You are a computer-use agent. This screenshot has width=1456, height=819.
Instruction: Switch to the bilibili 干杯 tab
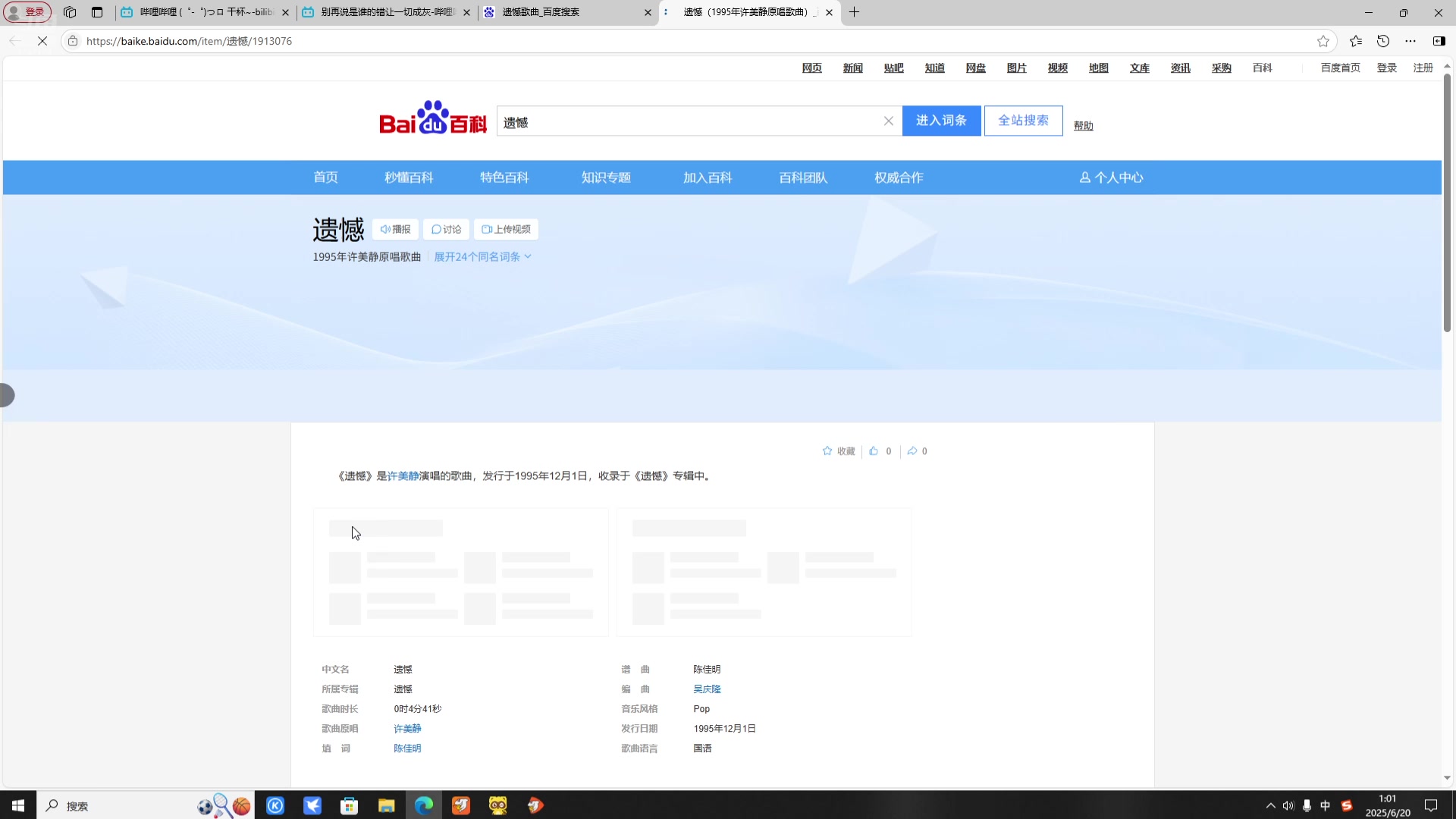click(x=205, y=12)
